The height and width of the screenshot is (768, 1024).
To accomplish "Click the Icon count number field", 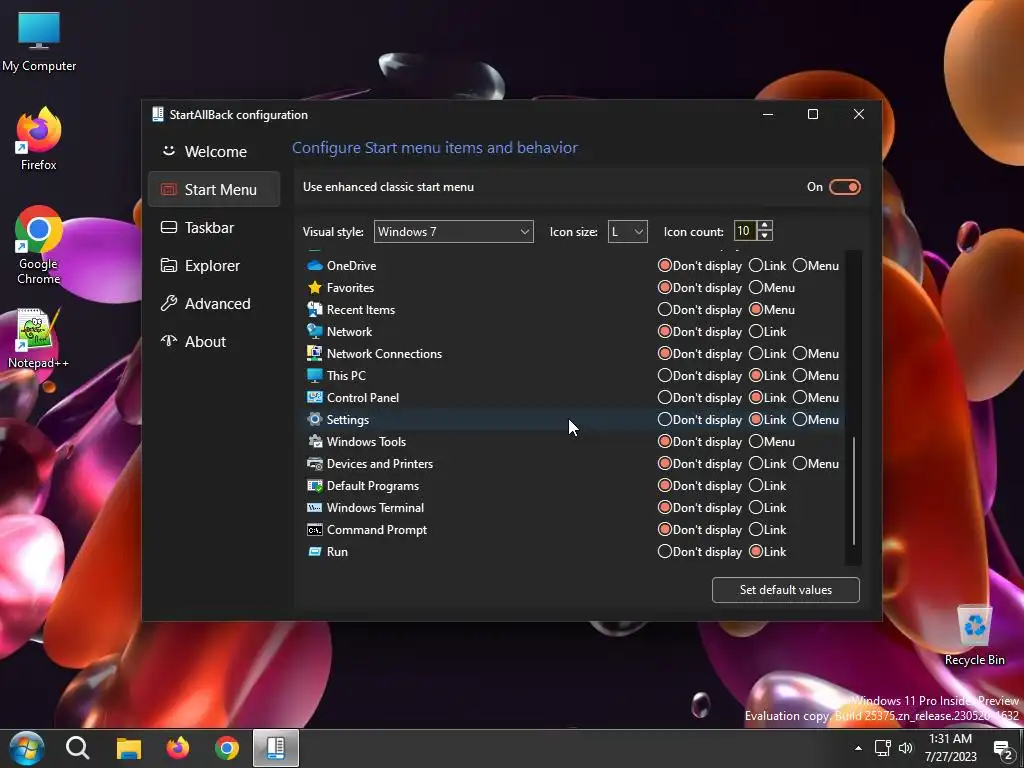I will click(745, 231).
